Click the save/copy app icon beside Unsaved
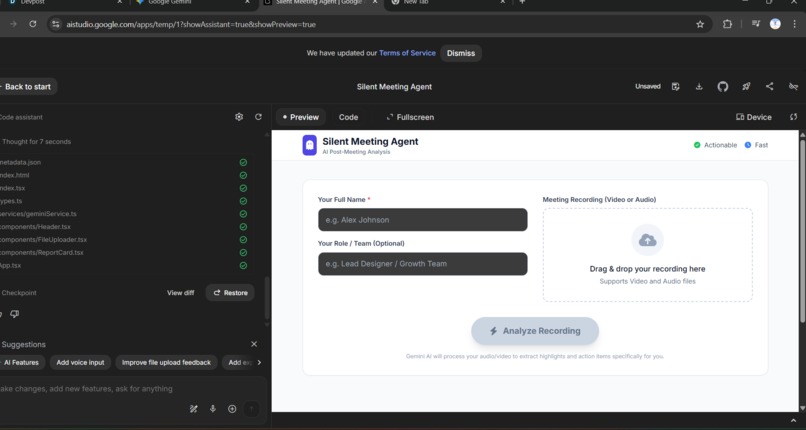Viewport: 806px width, 430px height. [x=676, y=87]
